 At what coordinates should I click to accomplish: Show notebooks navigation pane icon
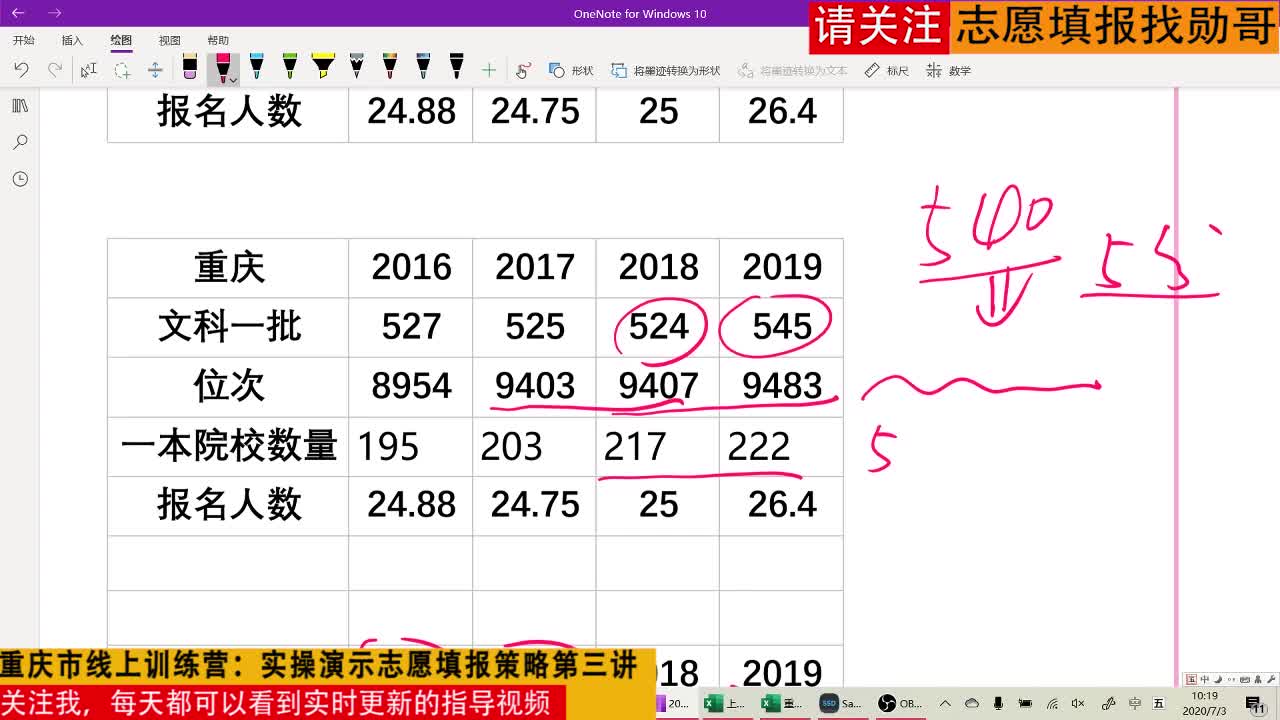pyautogui.click(x=20, y=106)
